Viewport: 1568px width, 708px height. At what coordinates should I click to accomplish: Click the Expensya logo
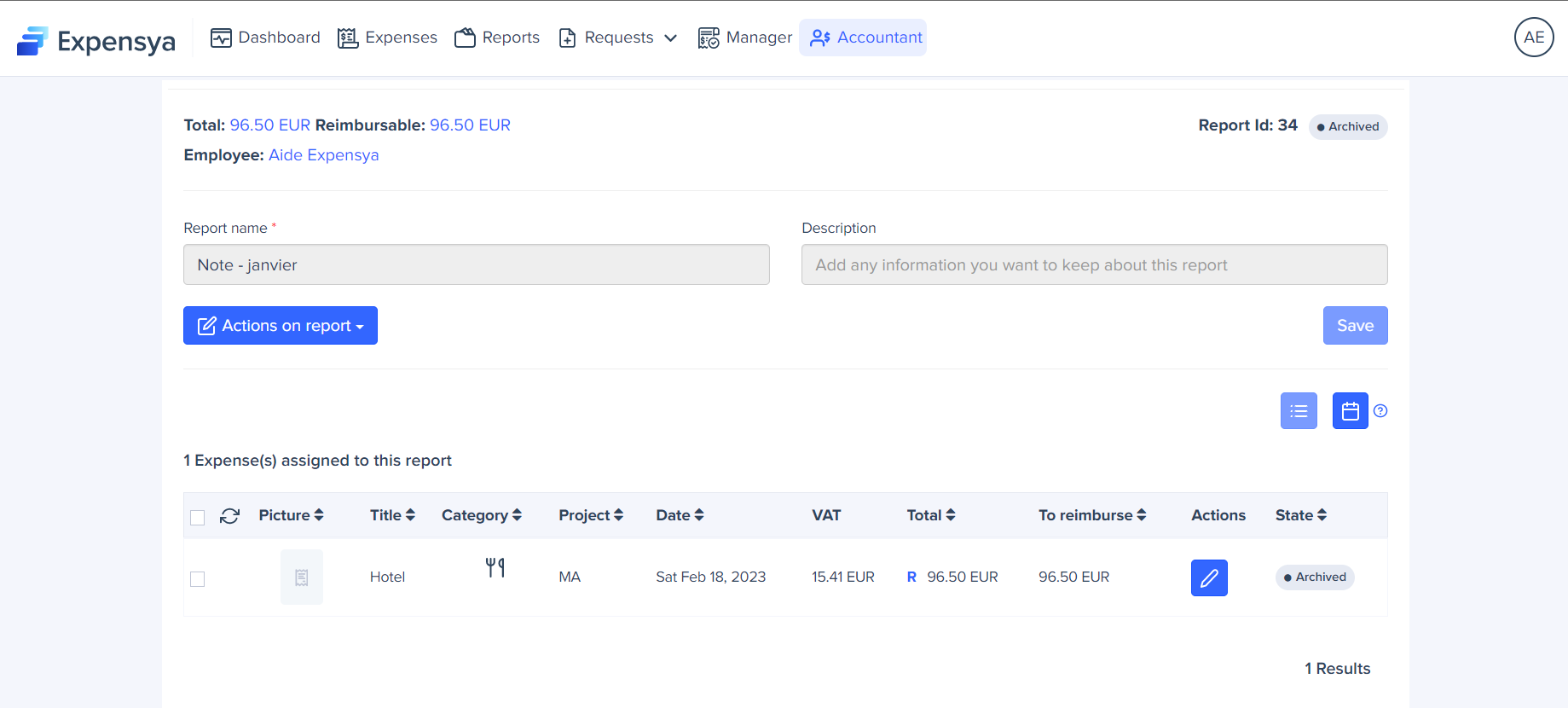coord(95,40)
